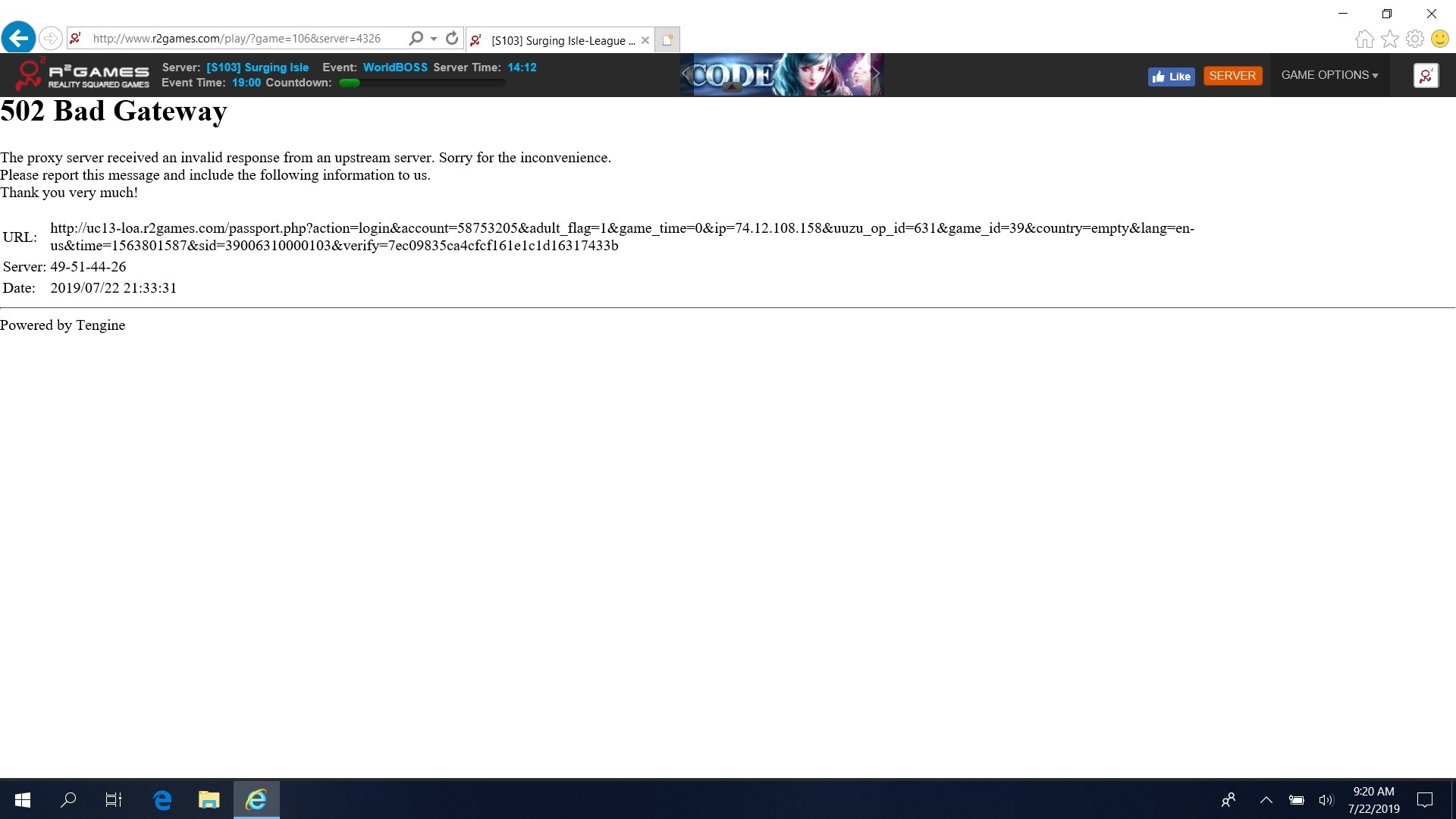1456x819 pixels.
Task: Open address bar autocomplete dropdown arrow
Action: (x=434, y=39)
